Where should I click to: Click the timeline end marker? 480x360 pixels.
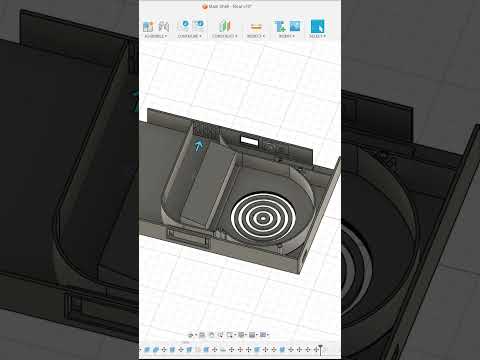pos(320,350)
